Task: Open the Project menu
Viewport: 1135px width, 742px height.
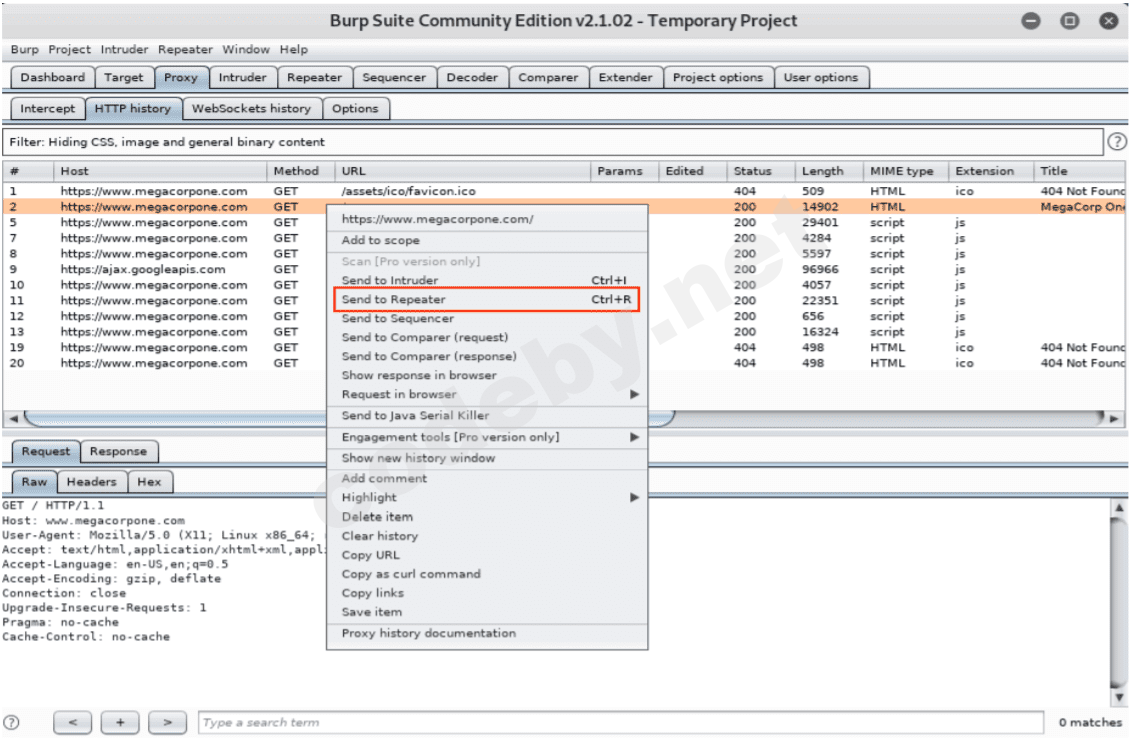Action: [69, 49]
